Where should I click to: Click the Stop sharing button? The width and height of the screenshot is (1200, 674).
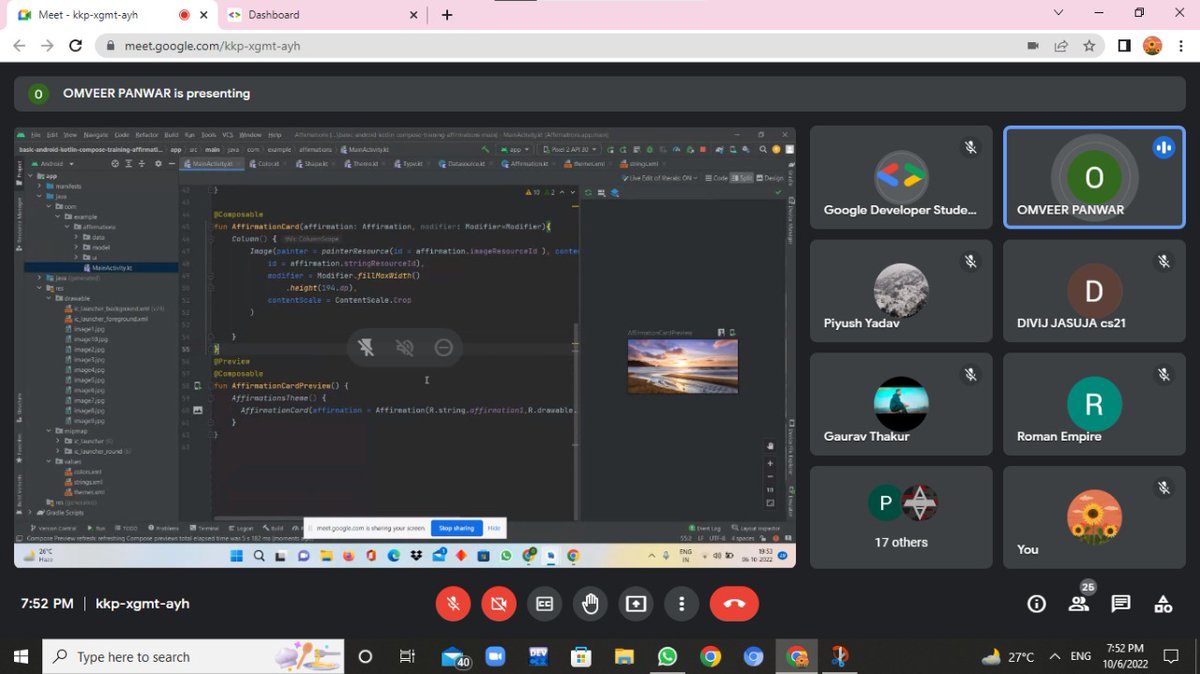457,528
